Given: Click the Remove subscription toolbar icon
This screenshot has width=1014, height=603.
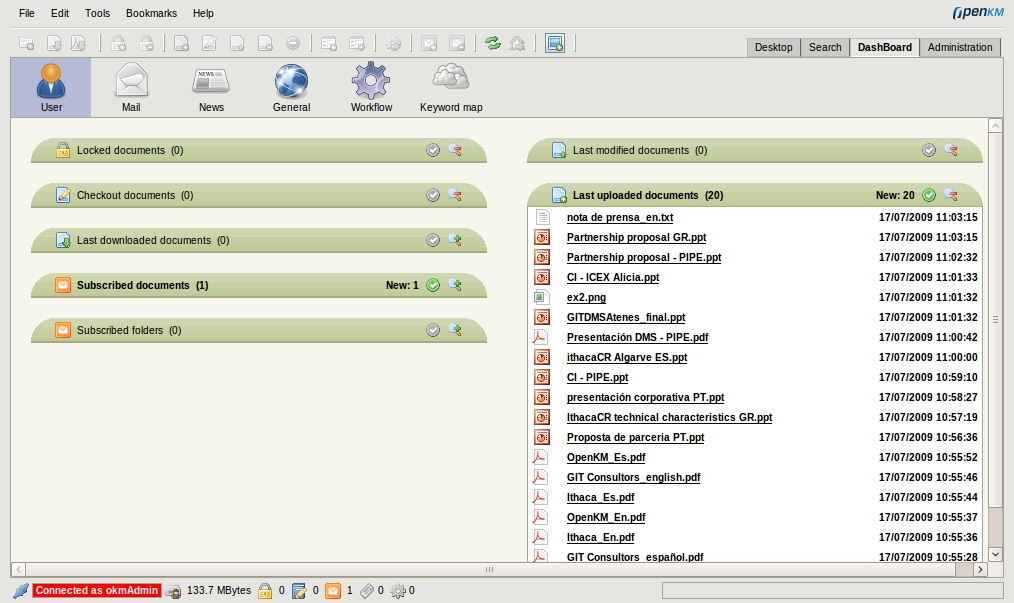Looking at the screenshot, I should tap(457, 43).
